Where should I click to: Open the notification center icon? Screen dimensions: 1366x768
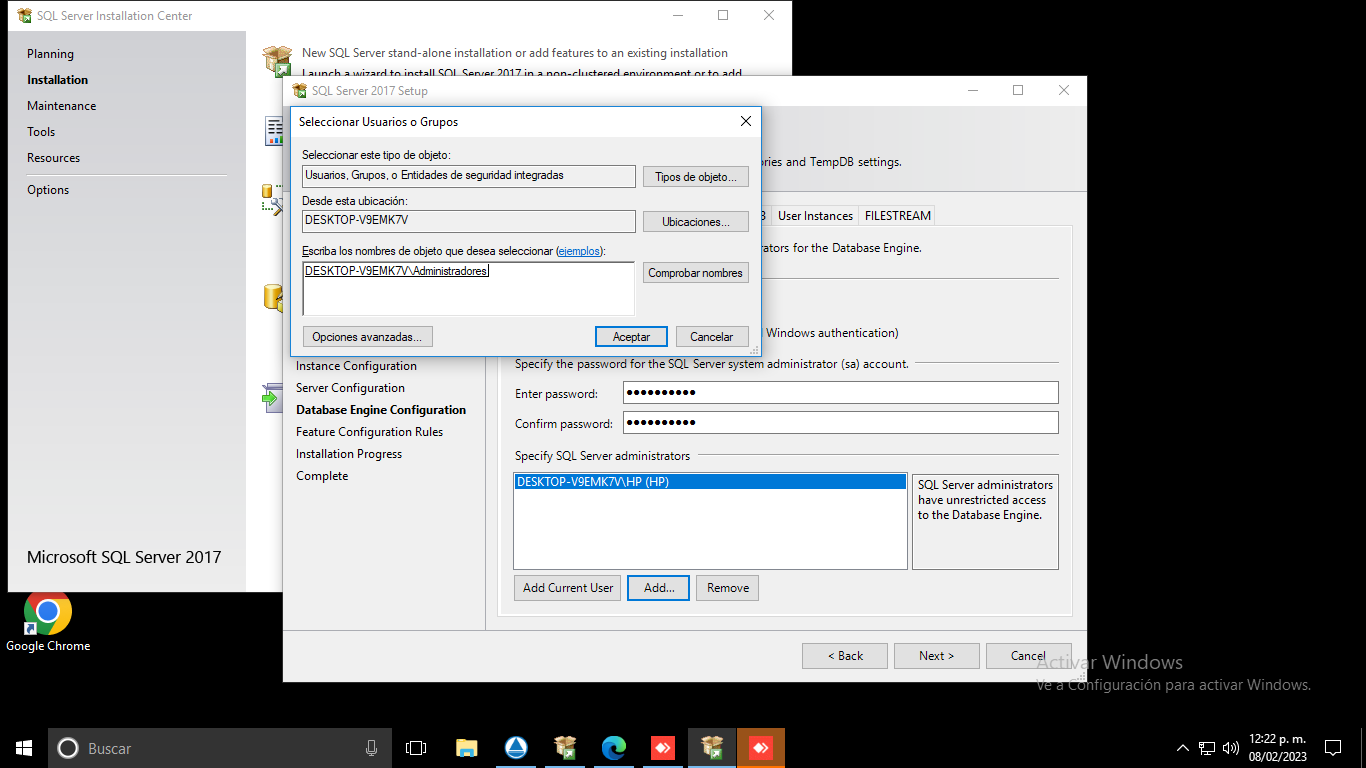coord(1332,748)
